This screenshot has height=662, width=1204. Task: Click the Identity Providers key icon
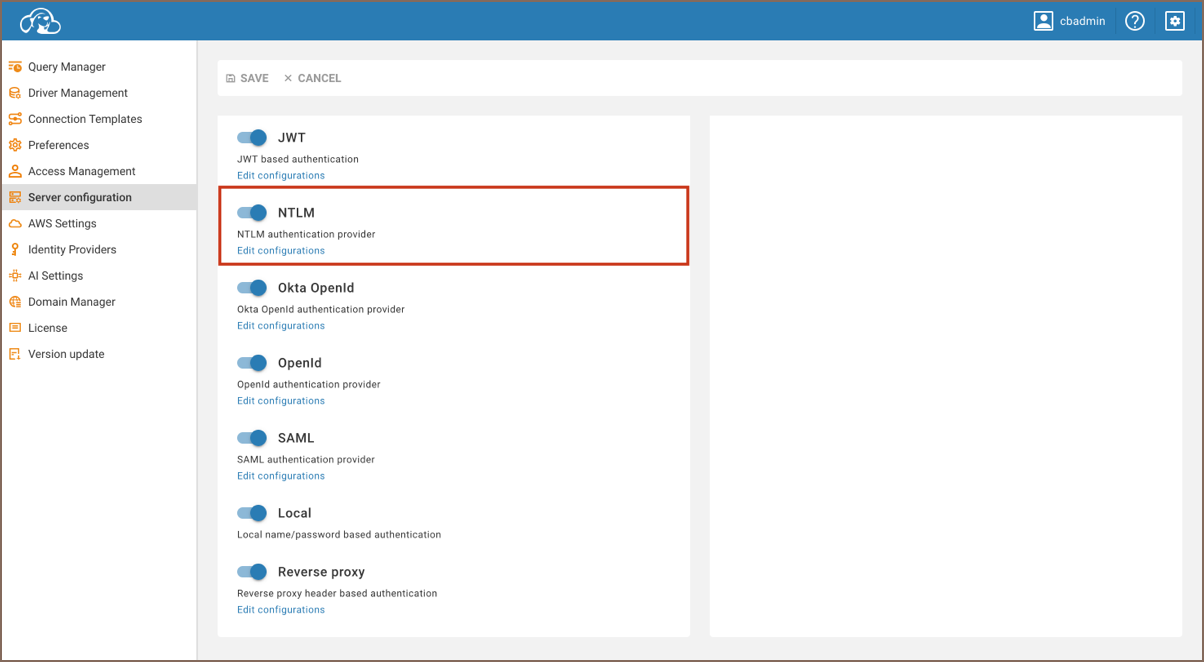coord(15,250)
